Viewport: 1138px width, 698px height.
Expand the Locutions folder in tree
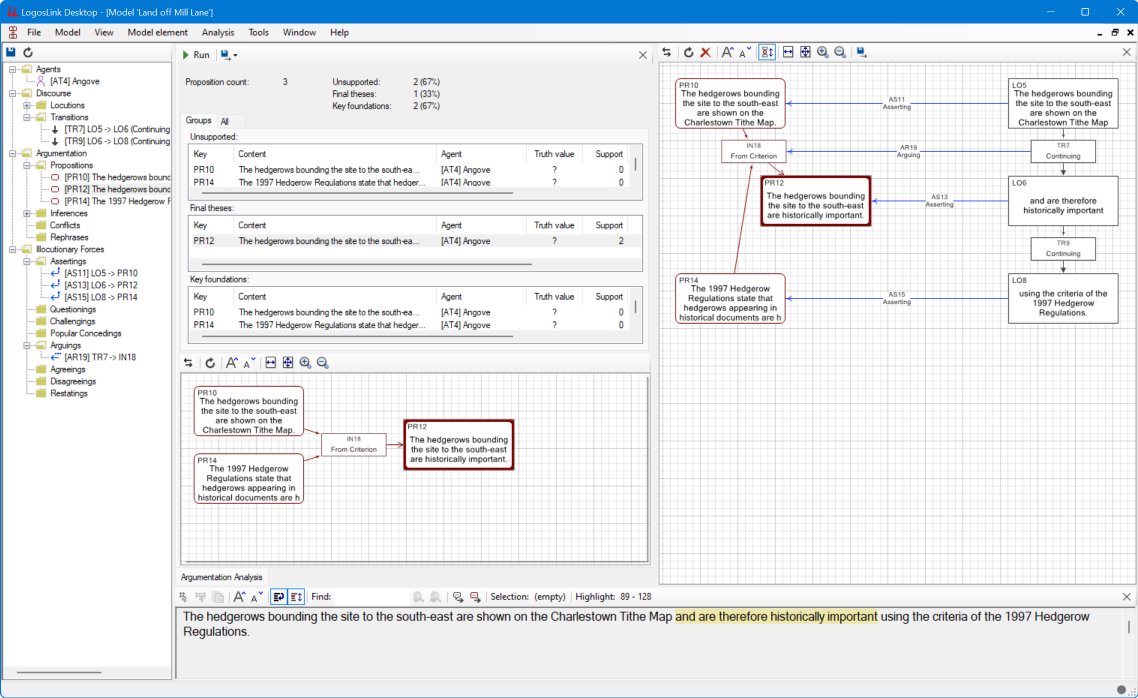pyautogui.click(x=26, y=105)
